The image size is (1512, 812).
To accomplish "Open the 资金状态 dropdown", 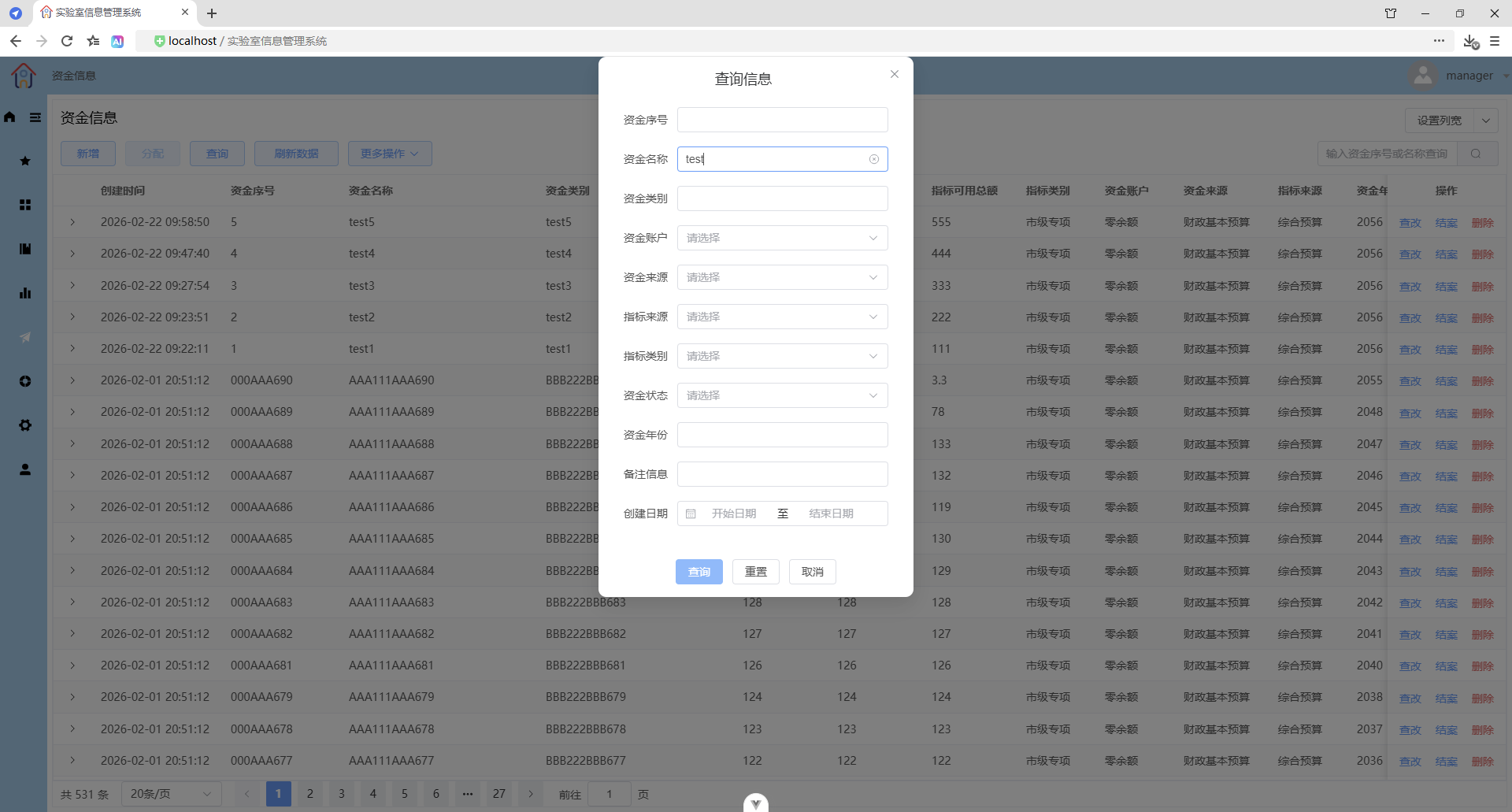I will 783,395.
